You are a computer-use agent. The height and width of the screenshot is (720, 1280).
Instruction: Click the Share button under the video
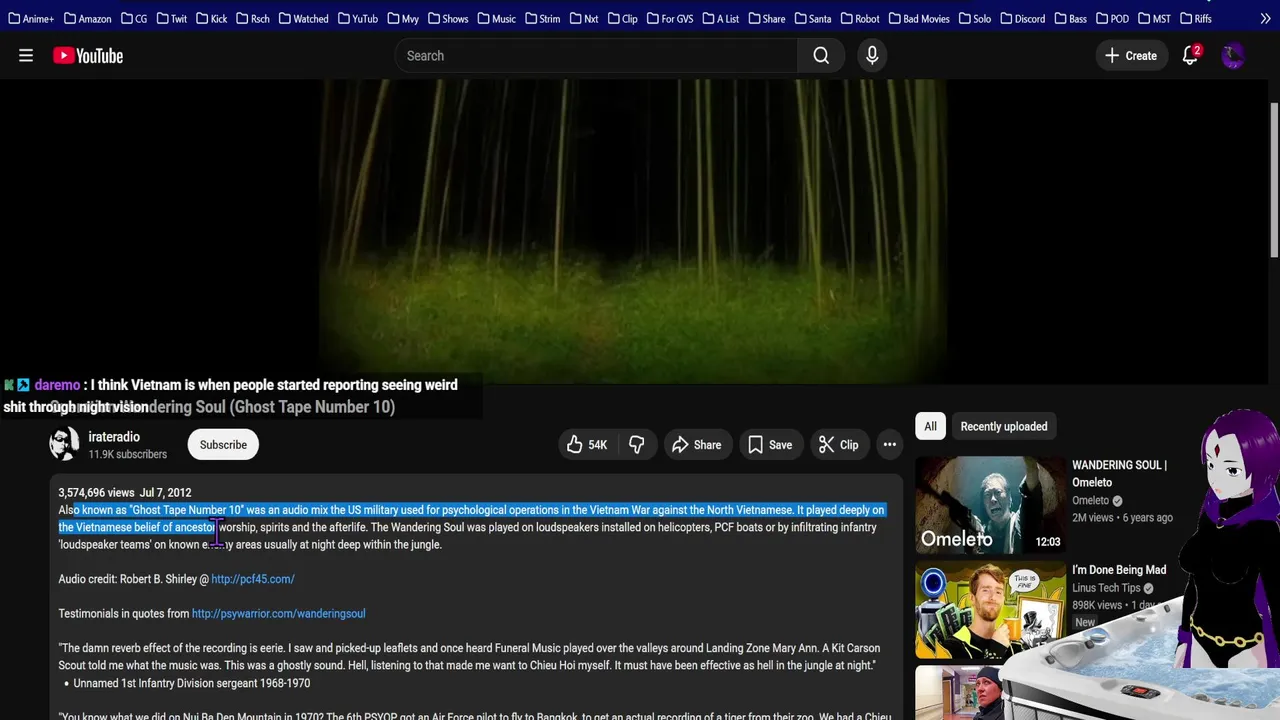pos(696,445)
